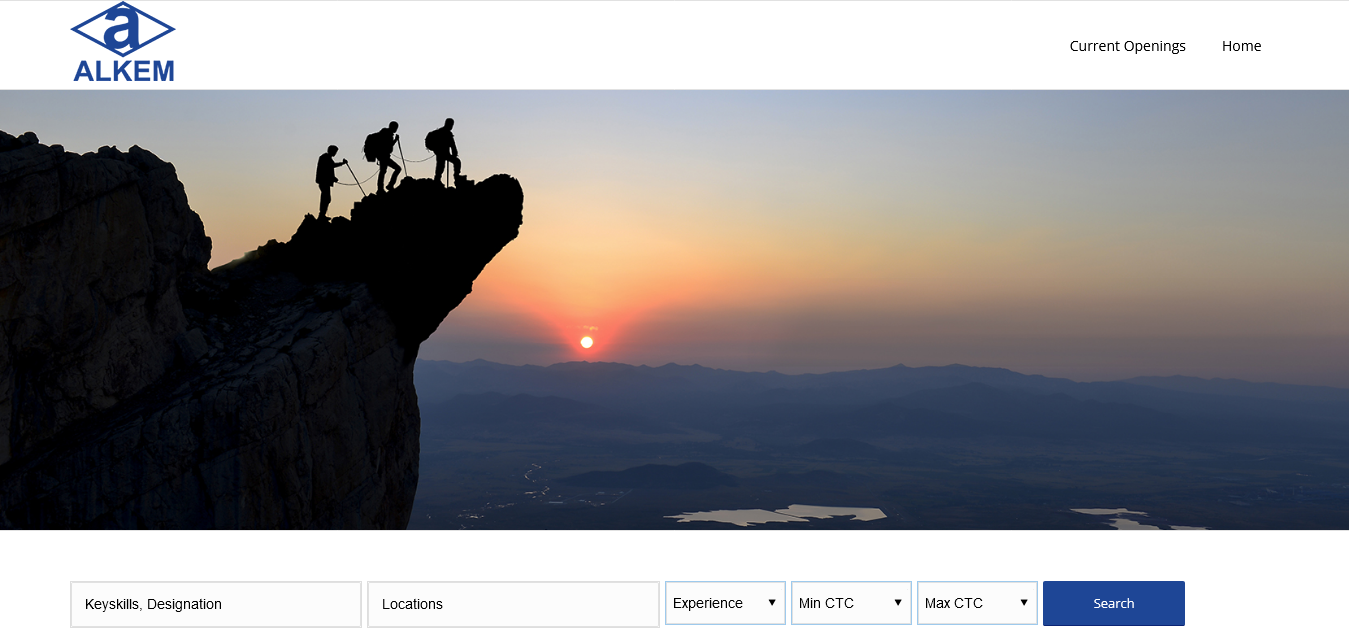Click the setting sun in the banner

587,342
